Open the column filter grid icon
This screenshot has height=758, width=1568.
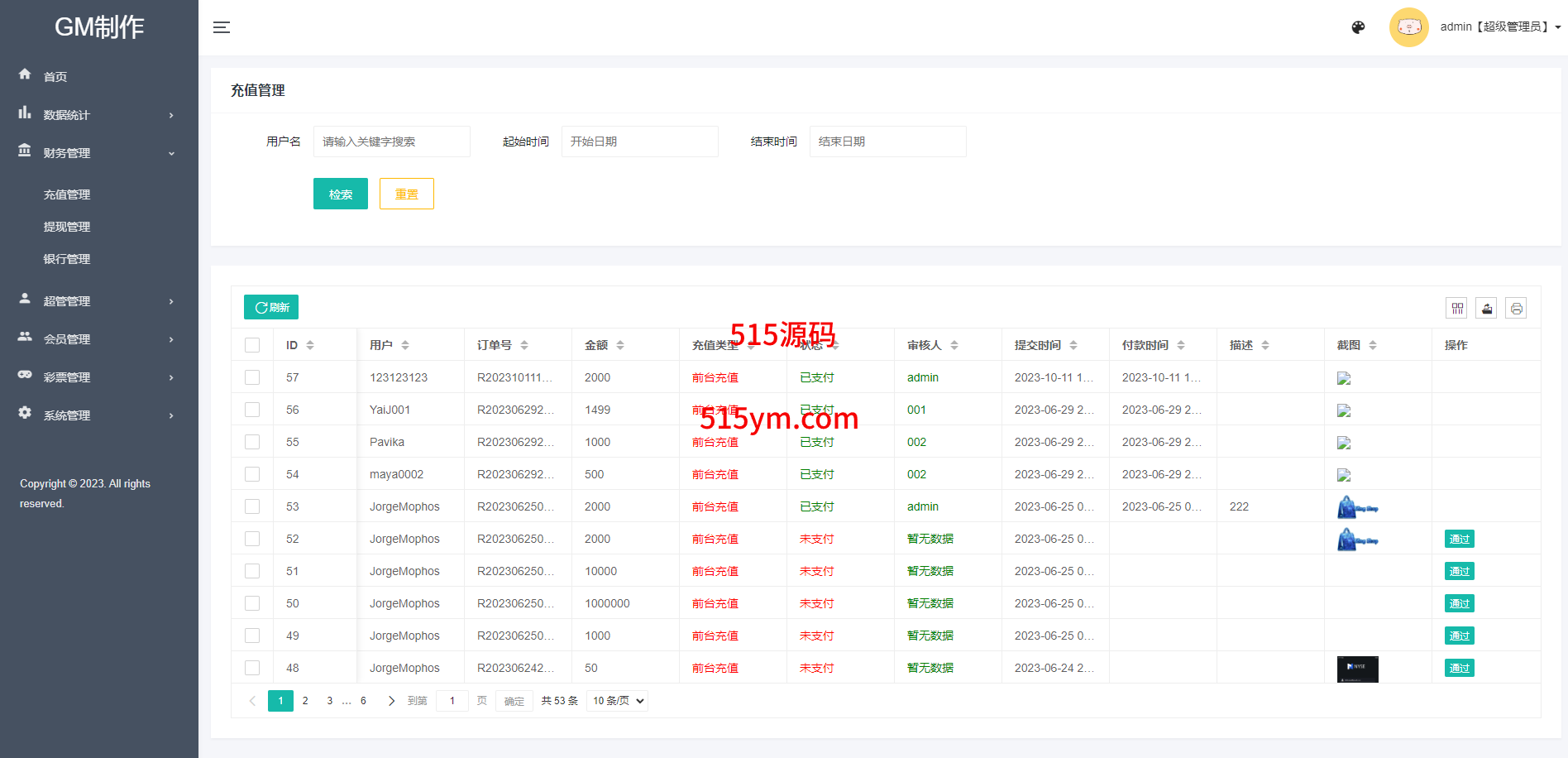pyautogui.click(x=1456, y=309)
